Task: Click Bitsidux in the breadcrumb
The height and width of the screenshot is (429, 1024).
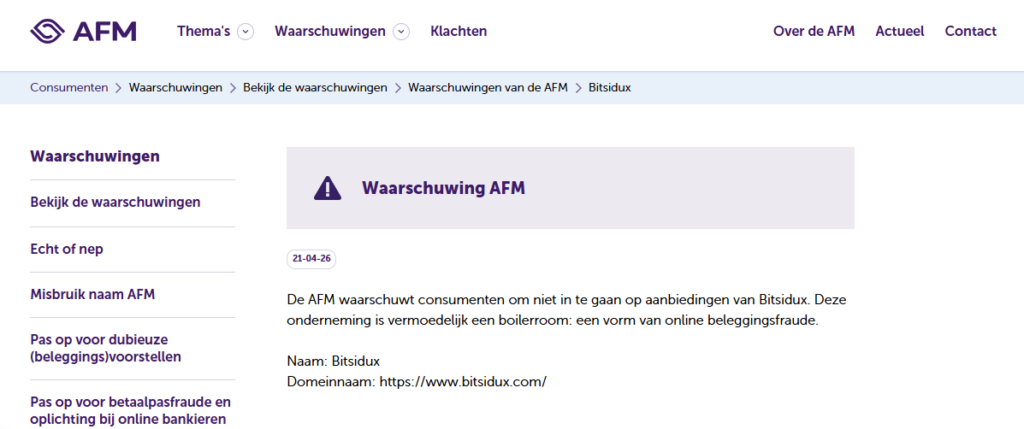Action: pyautogui.click(x=609, y=87)
